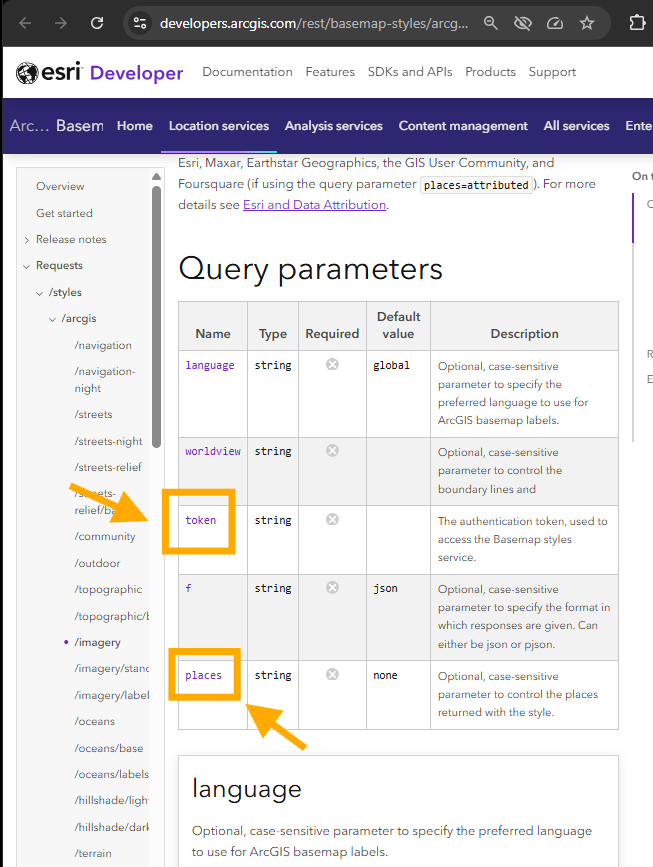Open the /imagery page

coord(97,643)
